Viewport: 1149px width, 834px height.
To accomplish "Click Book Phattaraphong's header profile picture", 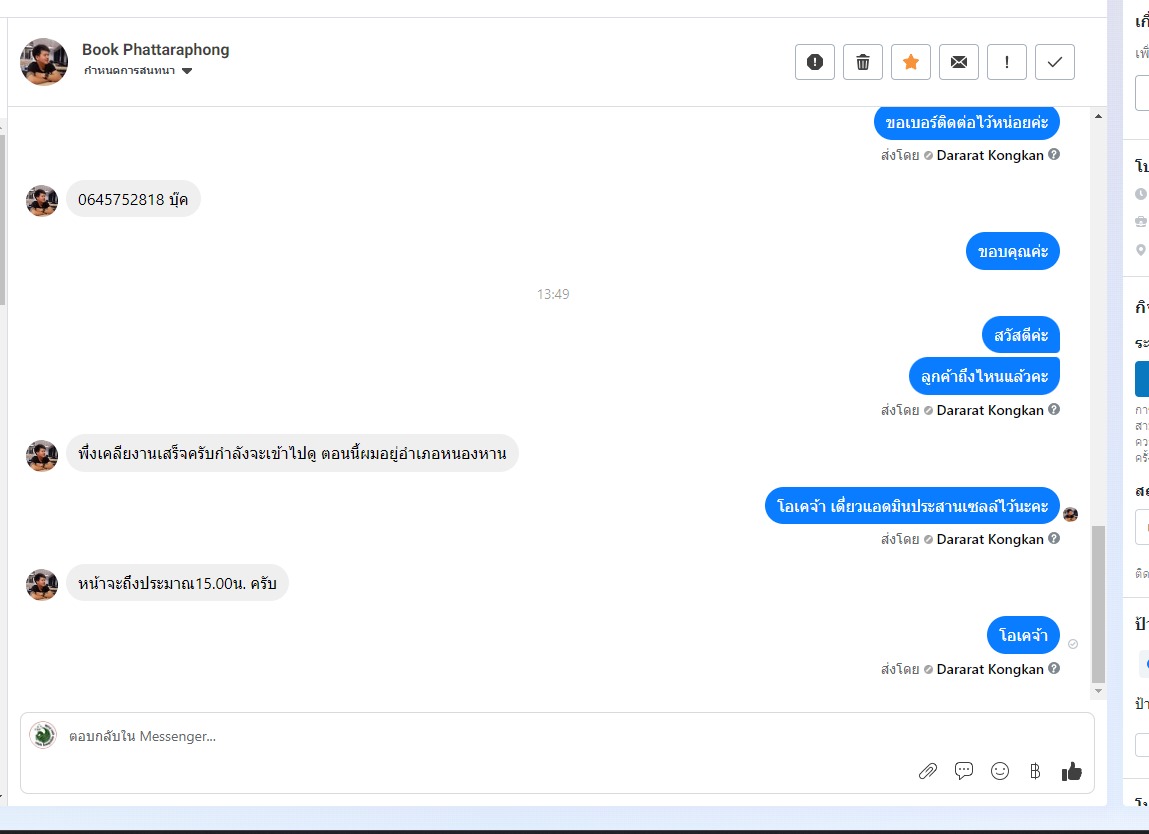I will (44, 62).
